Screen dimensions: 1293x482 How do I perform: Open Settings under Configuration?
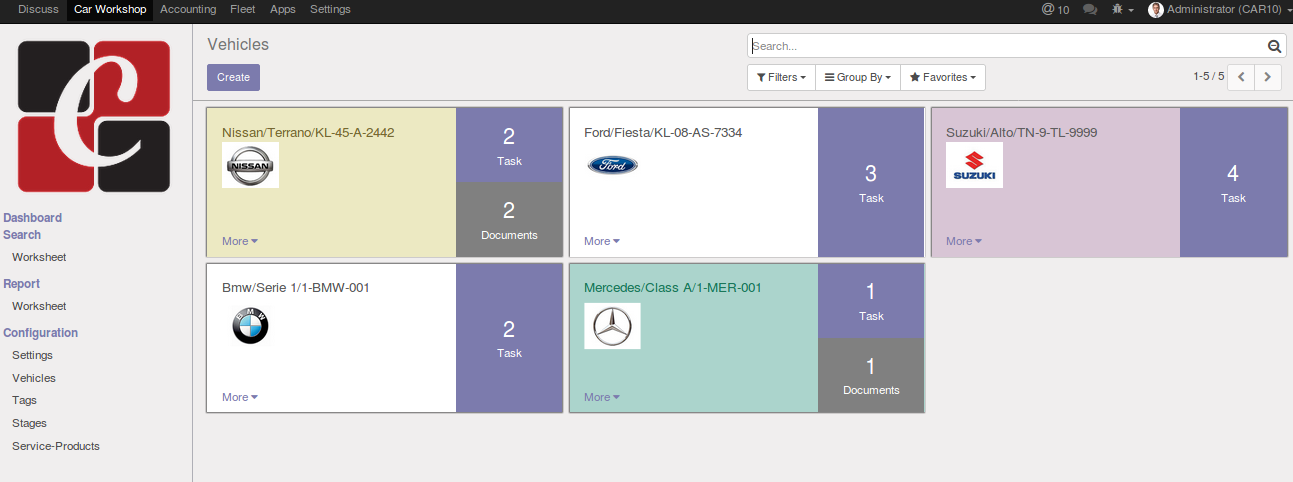(32, 355)
